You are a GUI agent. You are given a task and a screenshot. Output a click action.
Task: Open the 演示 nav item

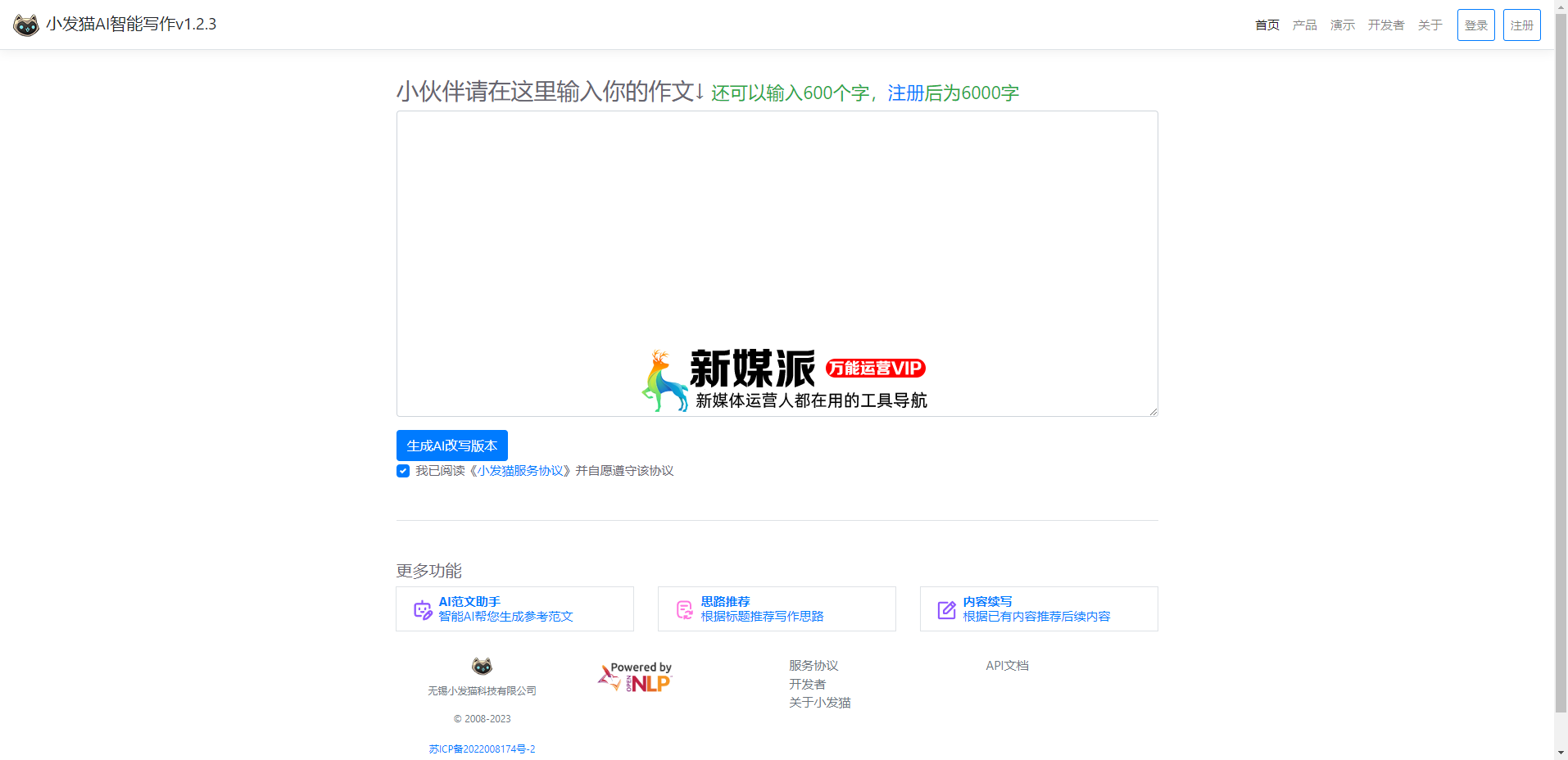click(x=1343, y=25)
